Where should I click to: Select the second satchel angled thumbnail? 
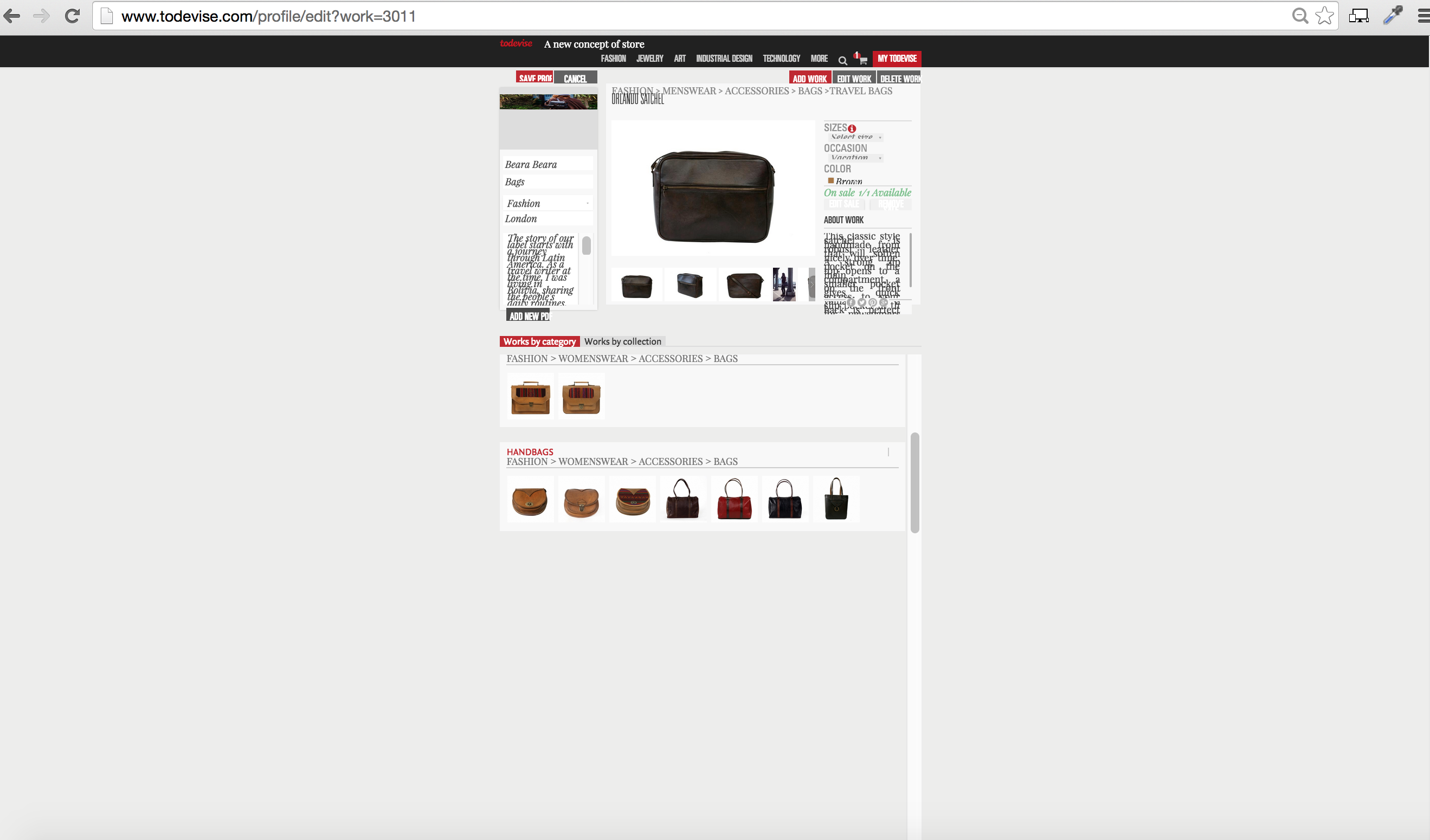690,285
